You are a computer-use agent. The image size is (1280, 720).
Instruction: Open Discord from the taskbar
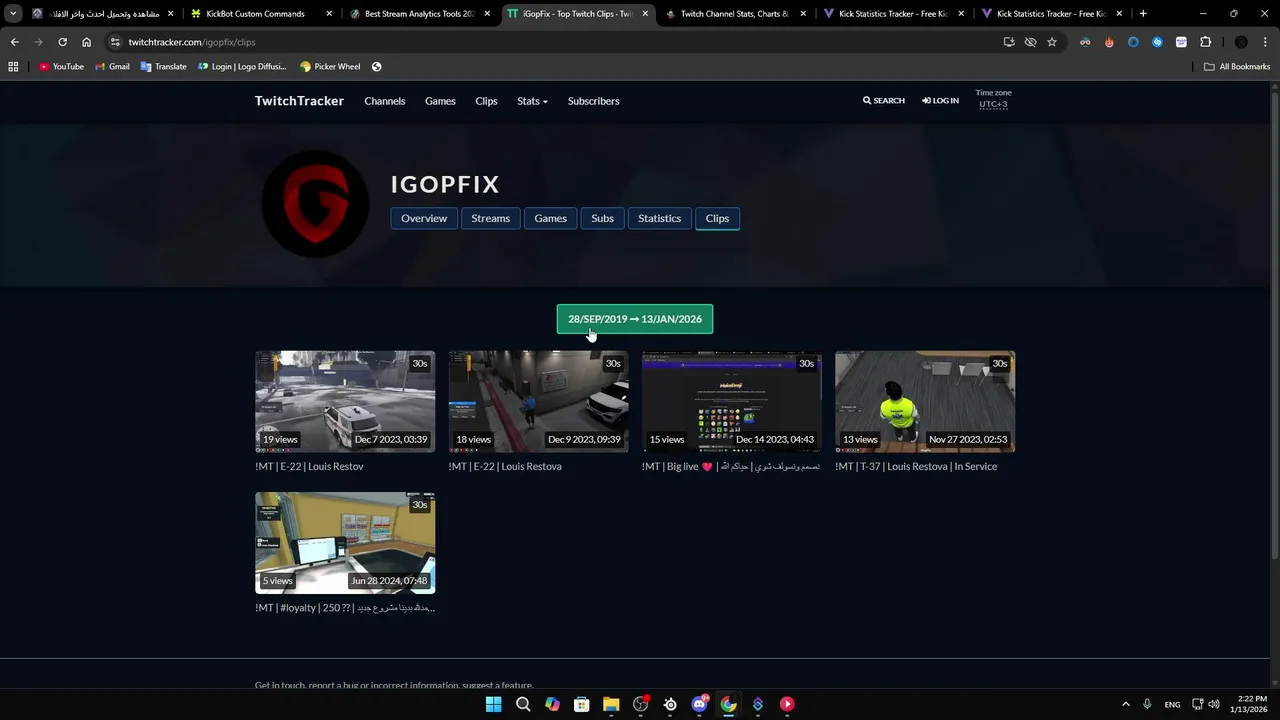pyautogui.click(x=700, y=704)
